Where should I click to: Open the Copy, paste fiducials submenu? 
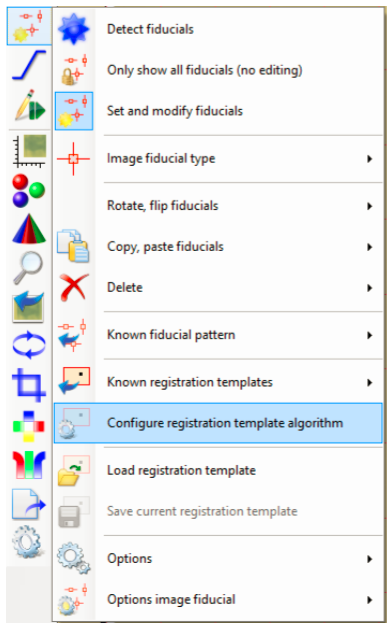pos(218,247)
